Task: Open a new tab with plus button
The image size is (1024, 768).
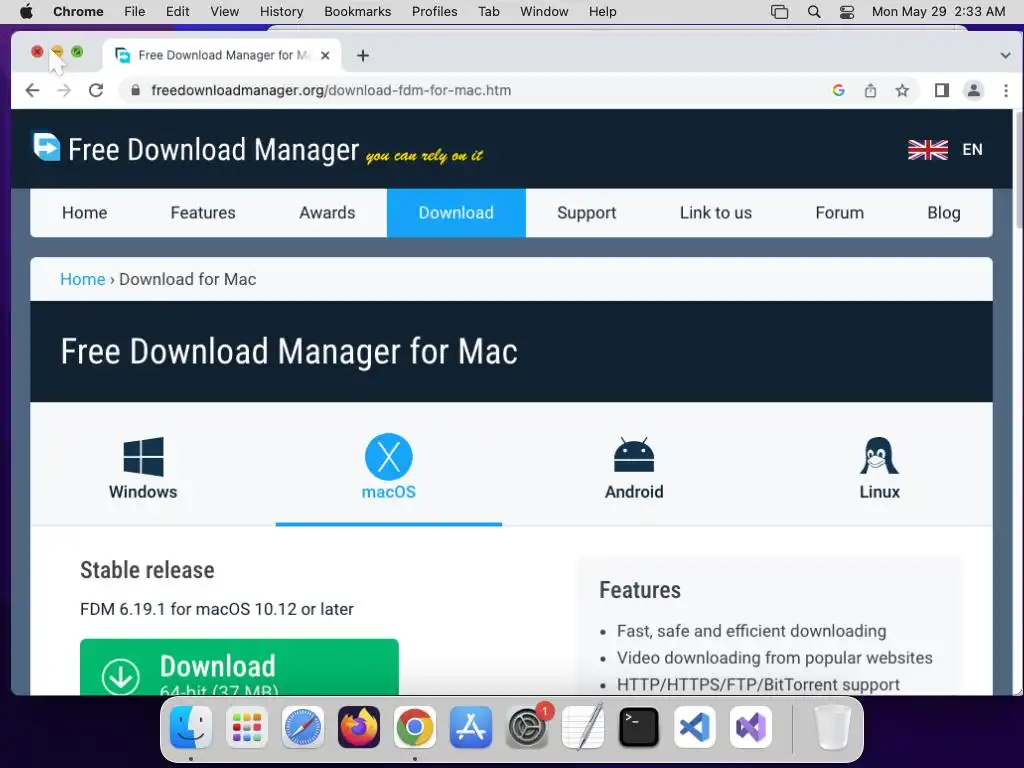Action: point(363,56)
